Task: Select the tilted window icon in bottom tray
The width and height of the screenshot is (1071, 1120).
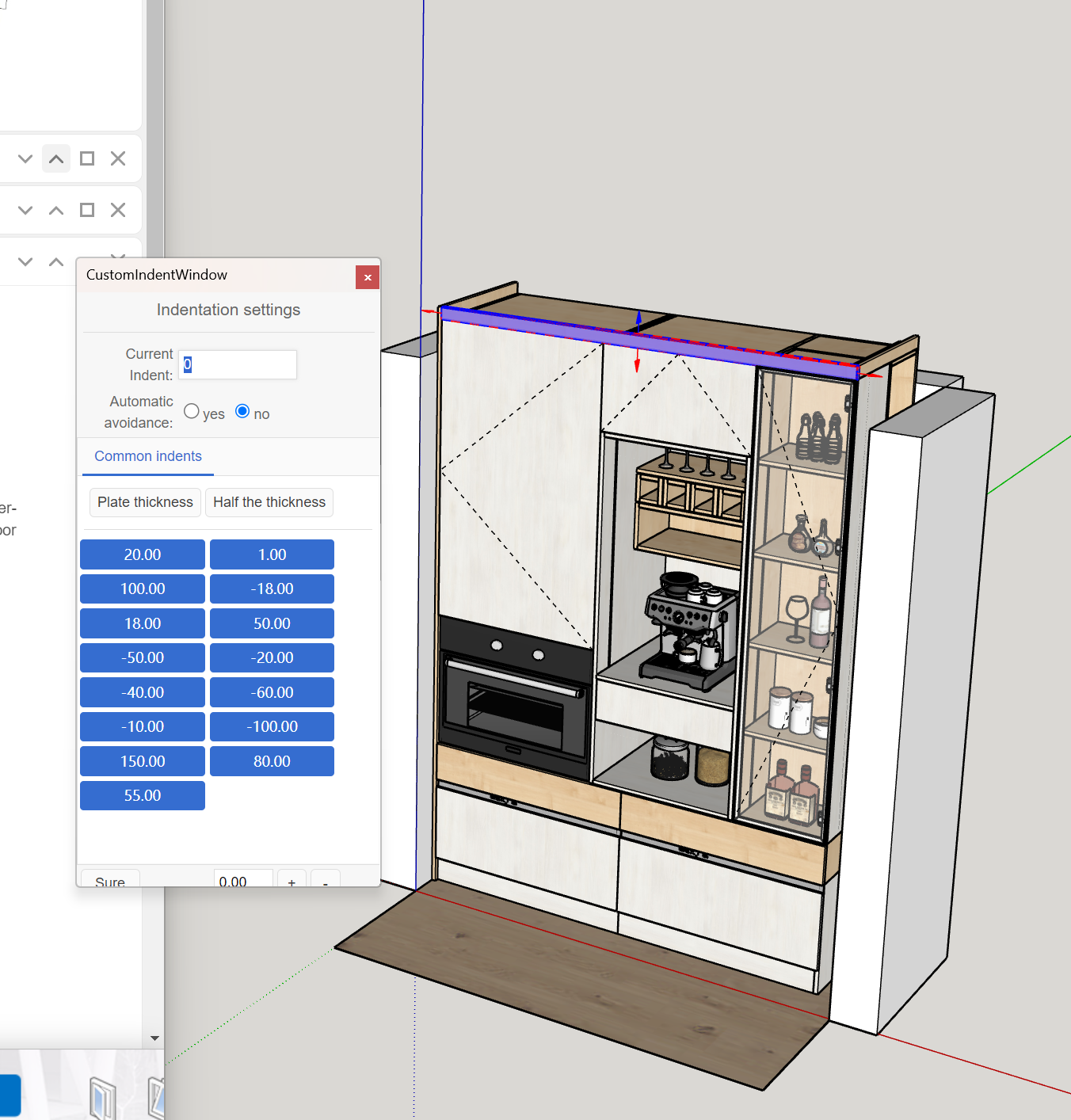Action: (156, 1097)
